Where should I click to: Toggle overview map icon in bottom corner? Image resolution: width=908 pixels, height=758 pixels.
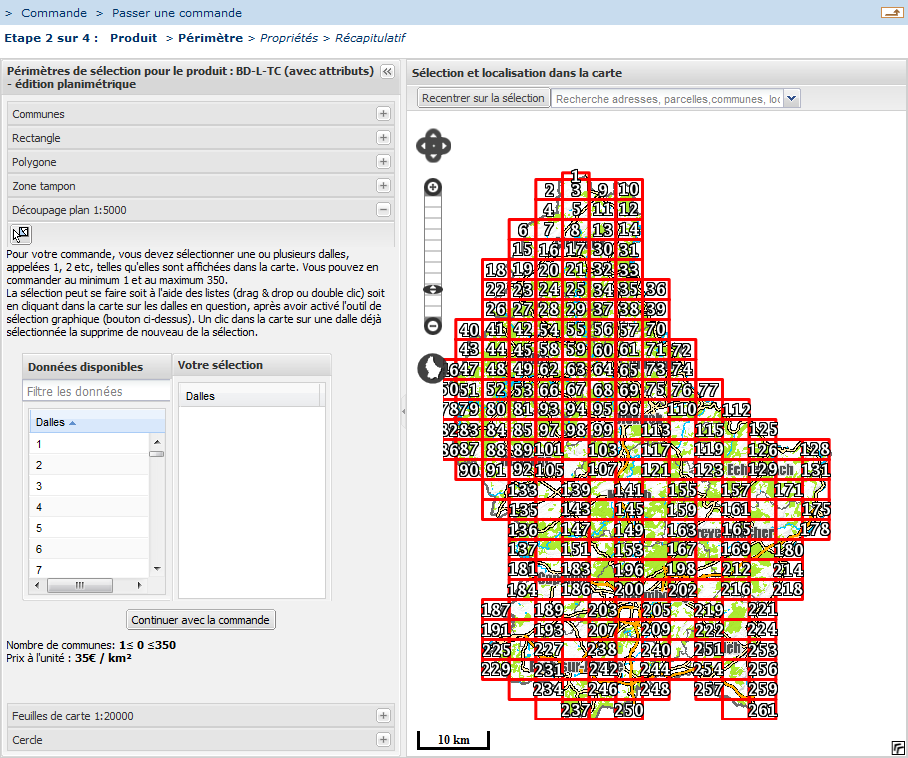897,747
